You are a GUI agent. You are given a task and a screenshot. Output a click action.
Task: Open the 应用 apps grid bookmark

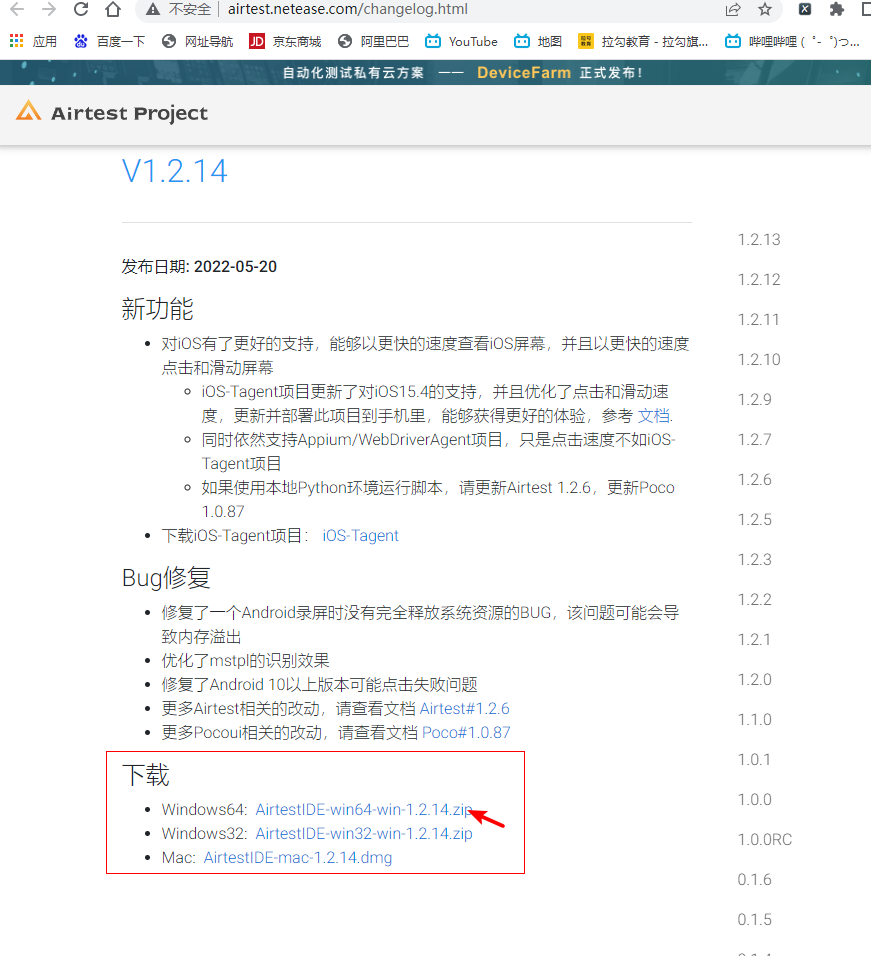click(x=34, y=41)
